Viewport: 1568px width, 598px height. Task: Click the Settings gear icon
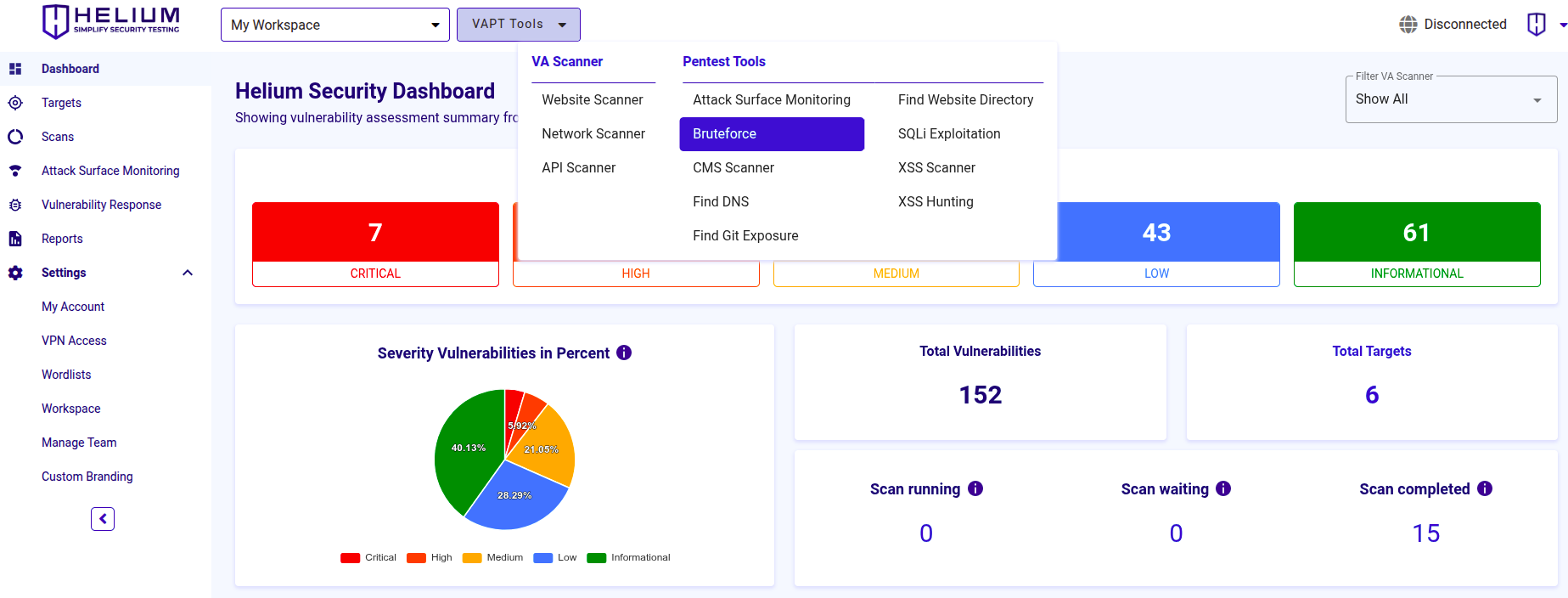[15, 273]
